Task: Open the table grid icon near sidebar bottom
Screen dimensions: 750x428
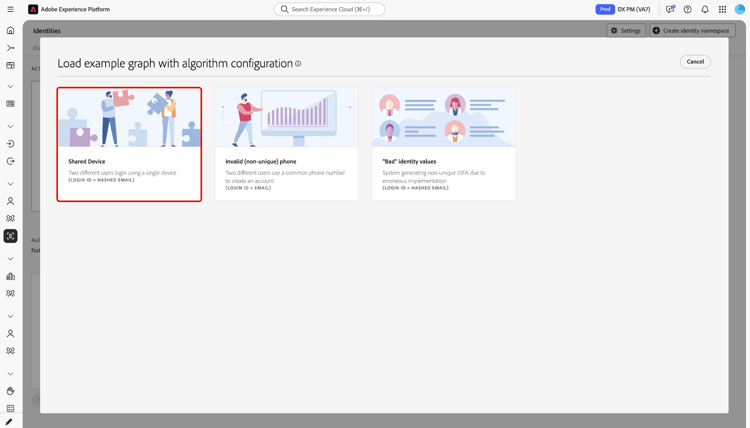Action: pos(11,408)
